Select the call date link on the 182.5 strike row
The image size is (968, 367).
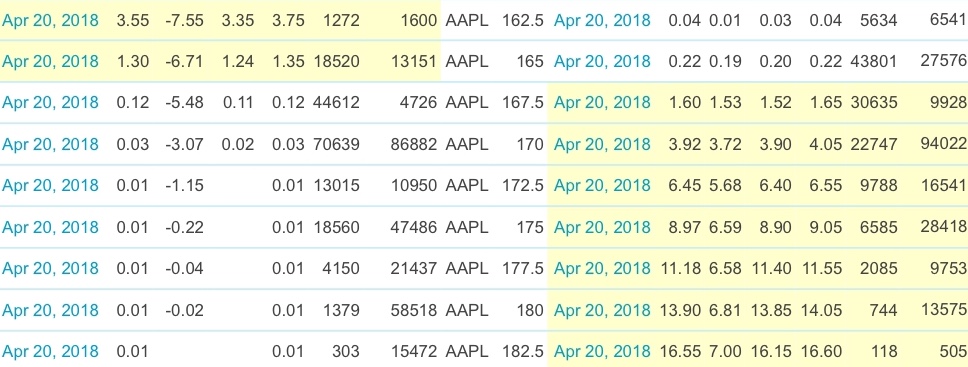click(x=50, y=351)
